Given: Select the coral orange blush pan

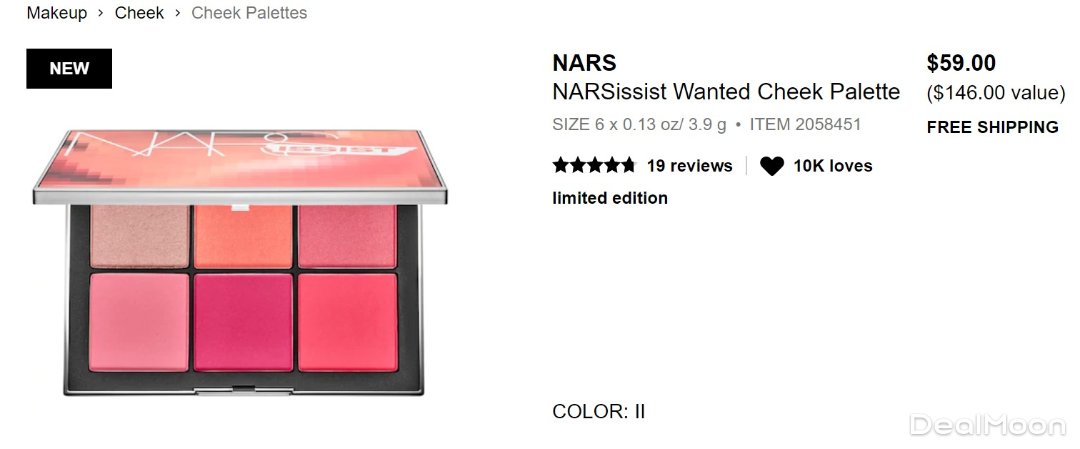Looking at the screenshot, I should [x=243, y=236].
